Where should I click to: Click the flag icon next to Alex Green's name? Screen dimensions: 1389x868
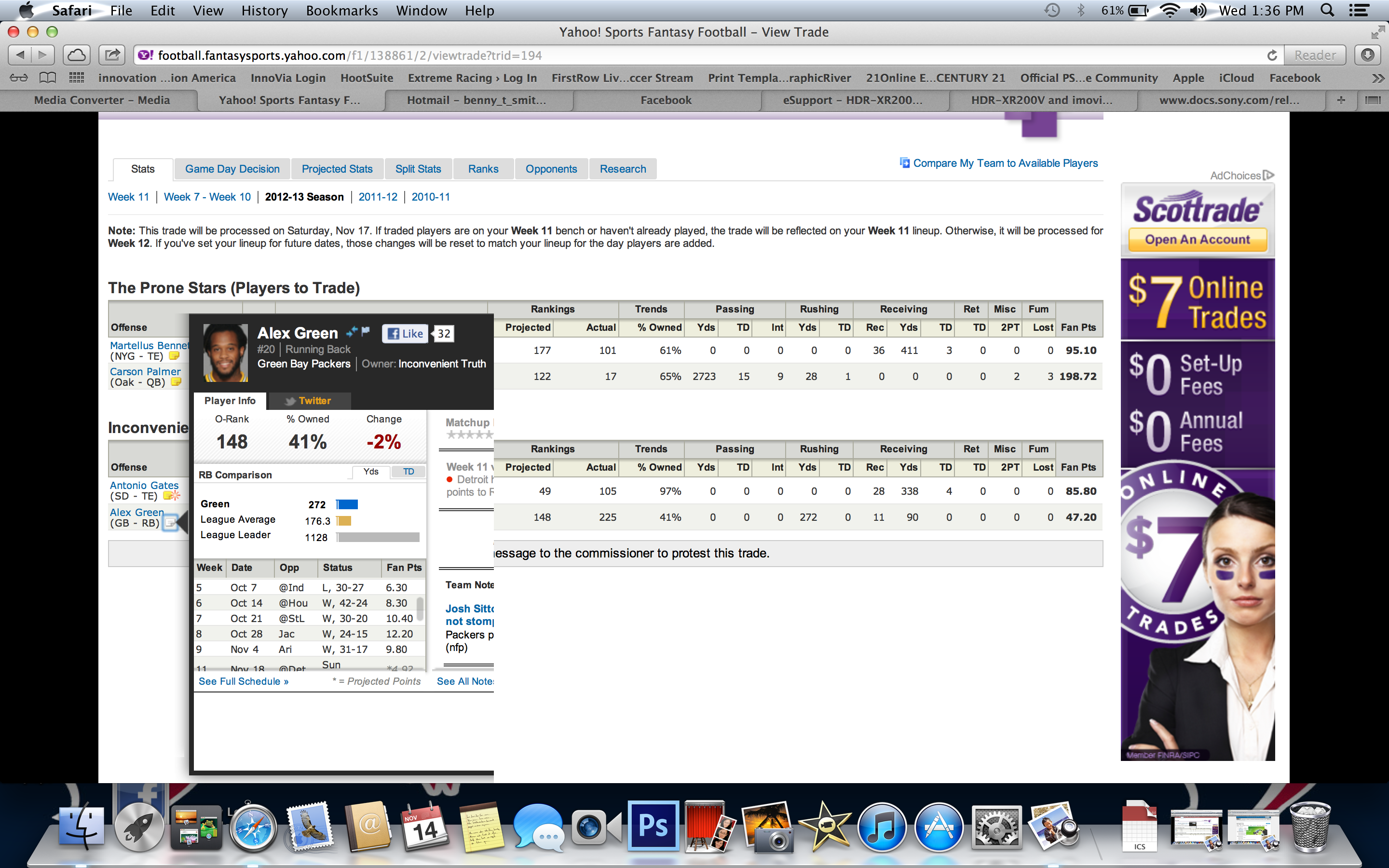coord(366,331)
